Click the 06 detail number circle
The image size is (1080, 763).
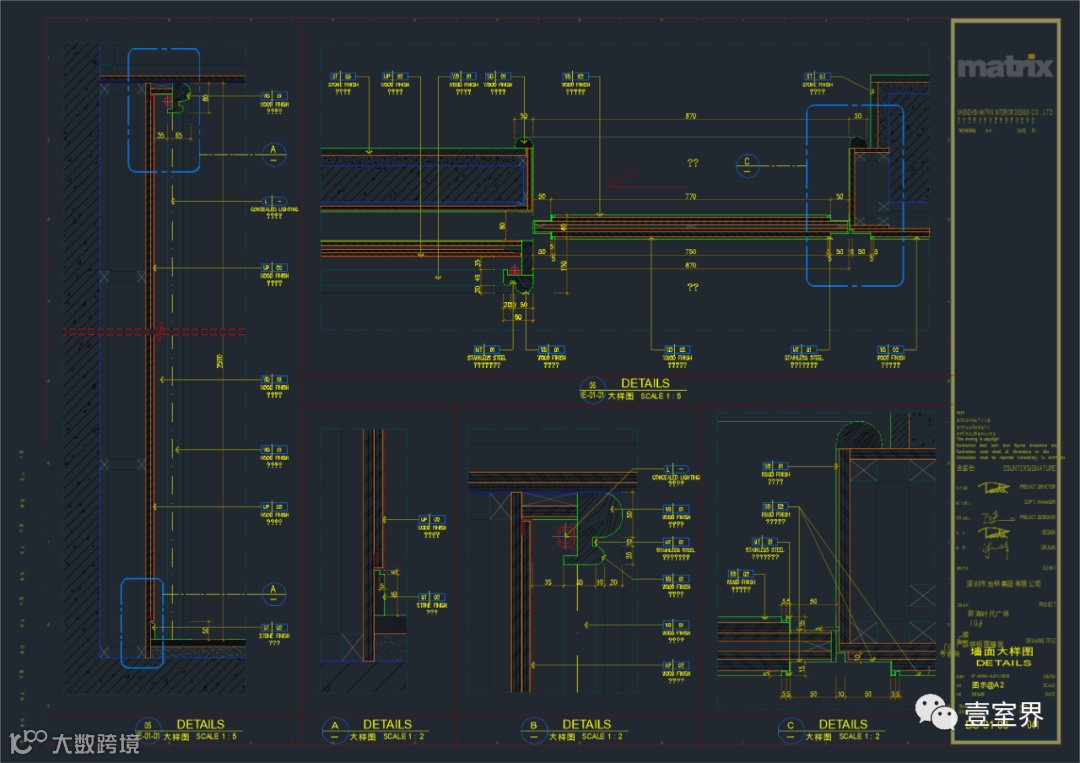point(592,389)
